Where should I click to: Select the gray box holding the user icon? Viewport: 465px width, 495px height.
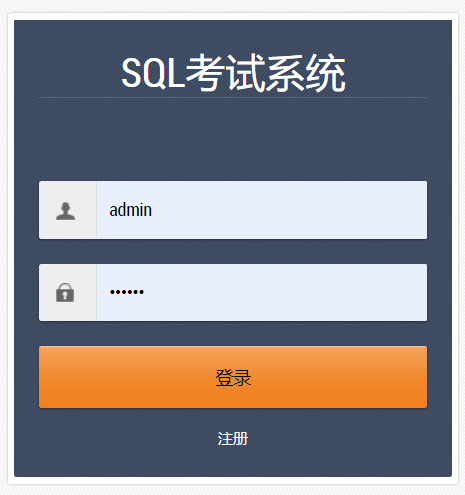tap(68, 210)
